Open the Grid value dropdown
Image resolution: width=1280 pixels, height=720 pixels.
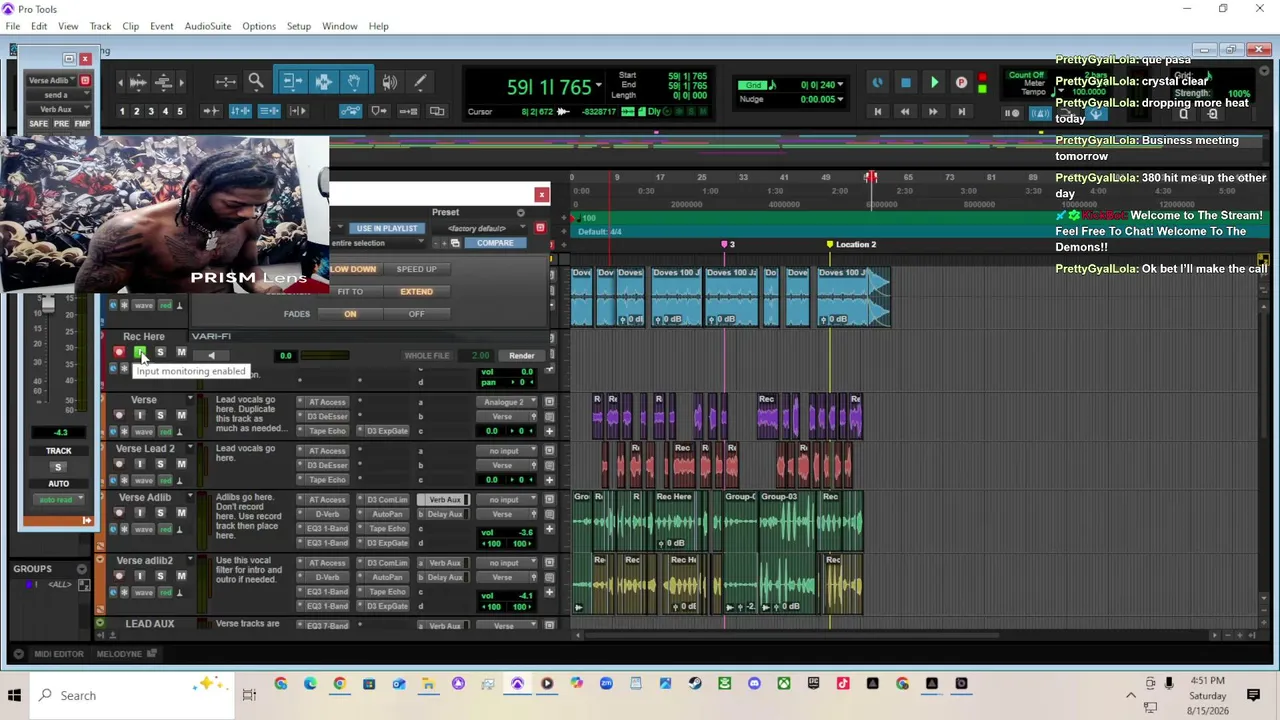[x=840, y=85]
